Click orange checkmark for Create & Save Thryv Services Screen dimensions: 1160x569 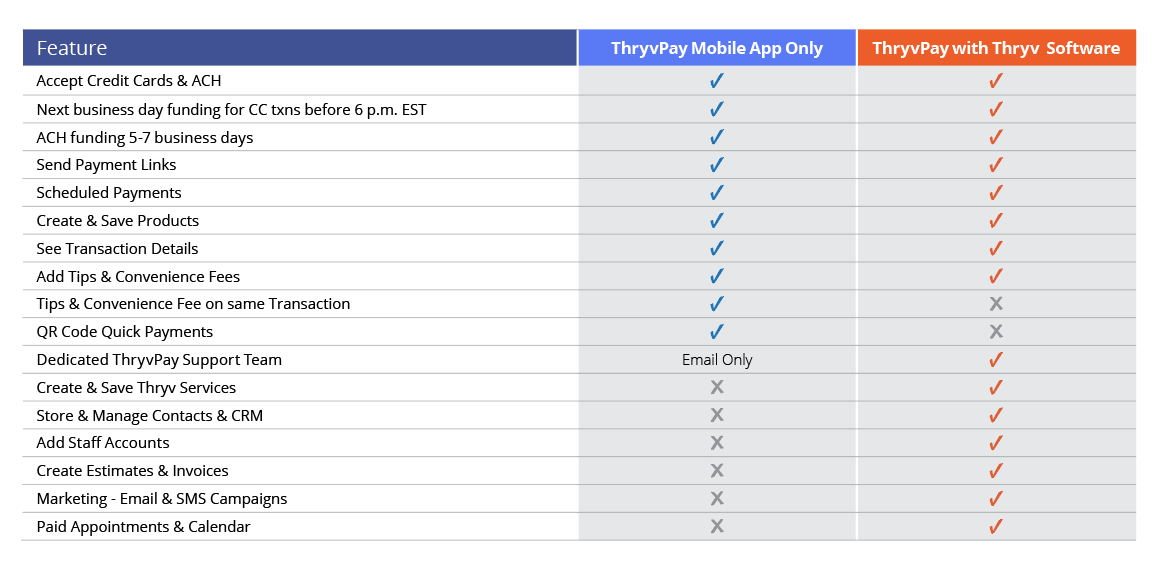coord(996,387)
